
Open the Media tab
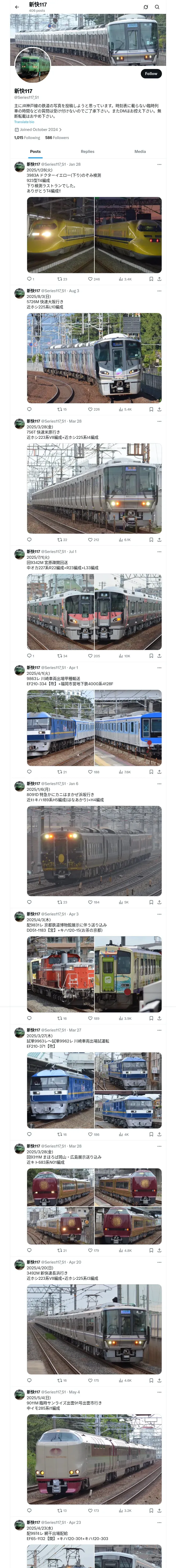[x=140, y=152]
